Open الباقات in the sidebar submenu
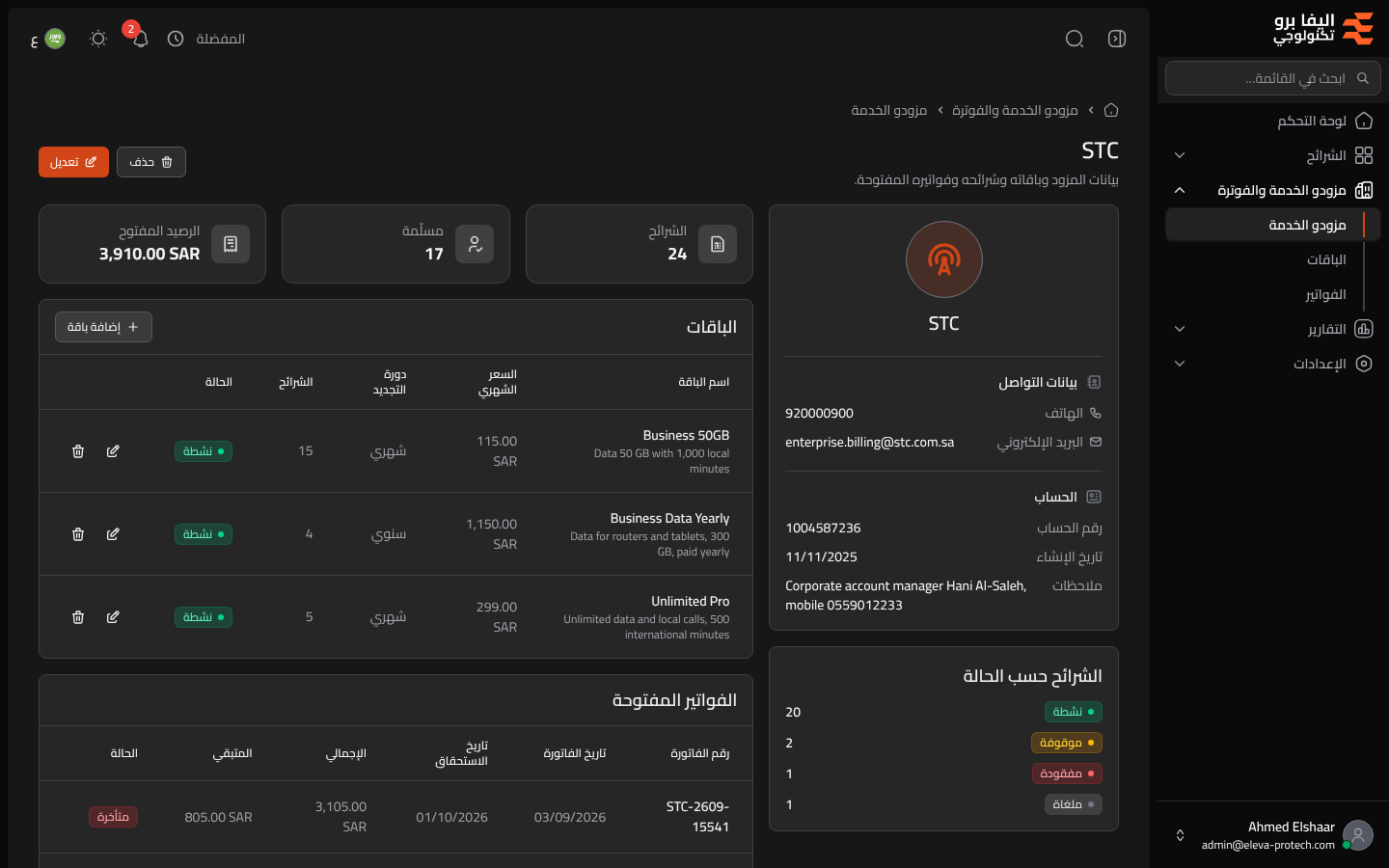 tap(1326, 259)
